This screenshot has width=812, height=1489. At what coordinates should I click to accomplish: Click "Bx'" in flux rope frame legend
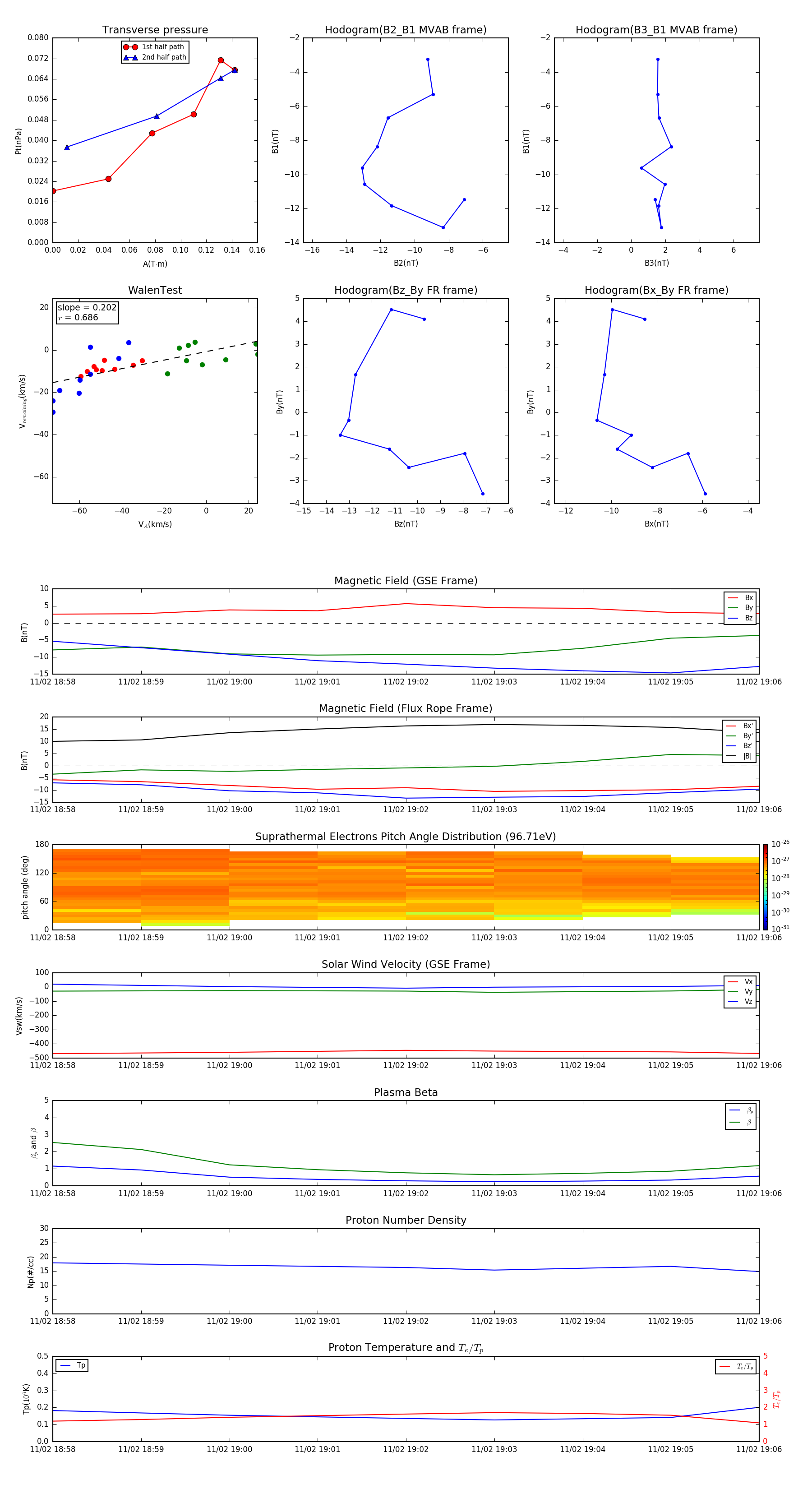pyautogui.click(x=740, y=726)
